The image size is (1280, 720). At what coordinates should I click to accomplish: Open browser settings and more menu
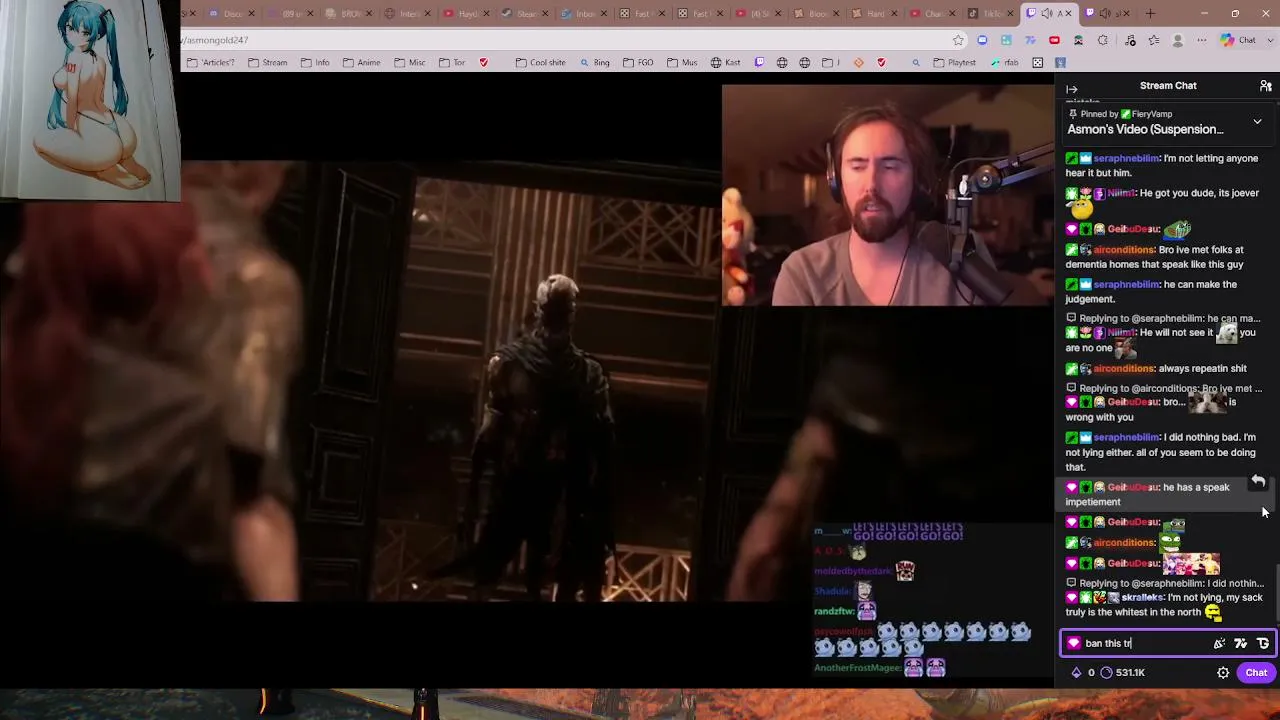[1202, 40]
